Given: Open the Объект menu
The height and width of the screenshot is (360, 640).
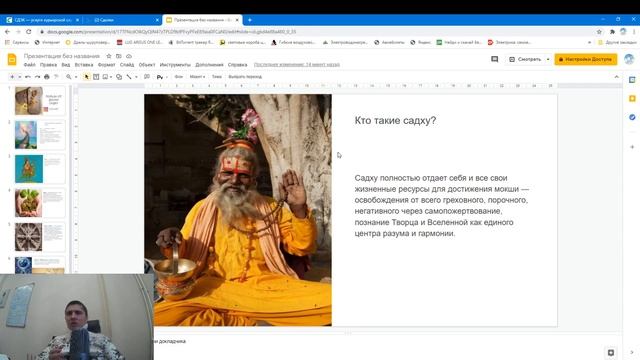Looking at the screenshot, I should click(147, 65).
